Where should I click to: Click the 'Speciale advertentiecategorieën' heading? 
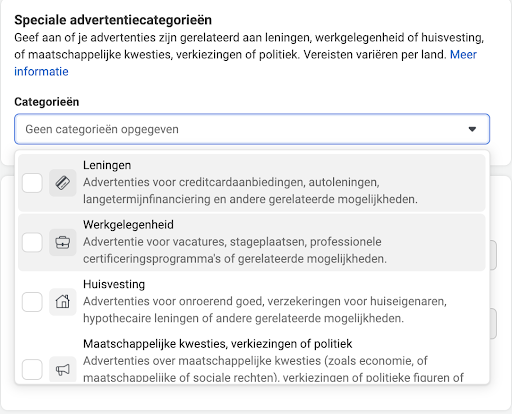coord(113,20)
